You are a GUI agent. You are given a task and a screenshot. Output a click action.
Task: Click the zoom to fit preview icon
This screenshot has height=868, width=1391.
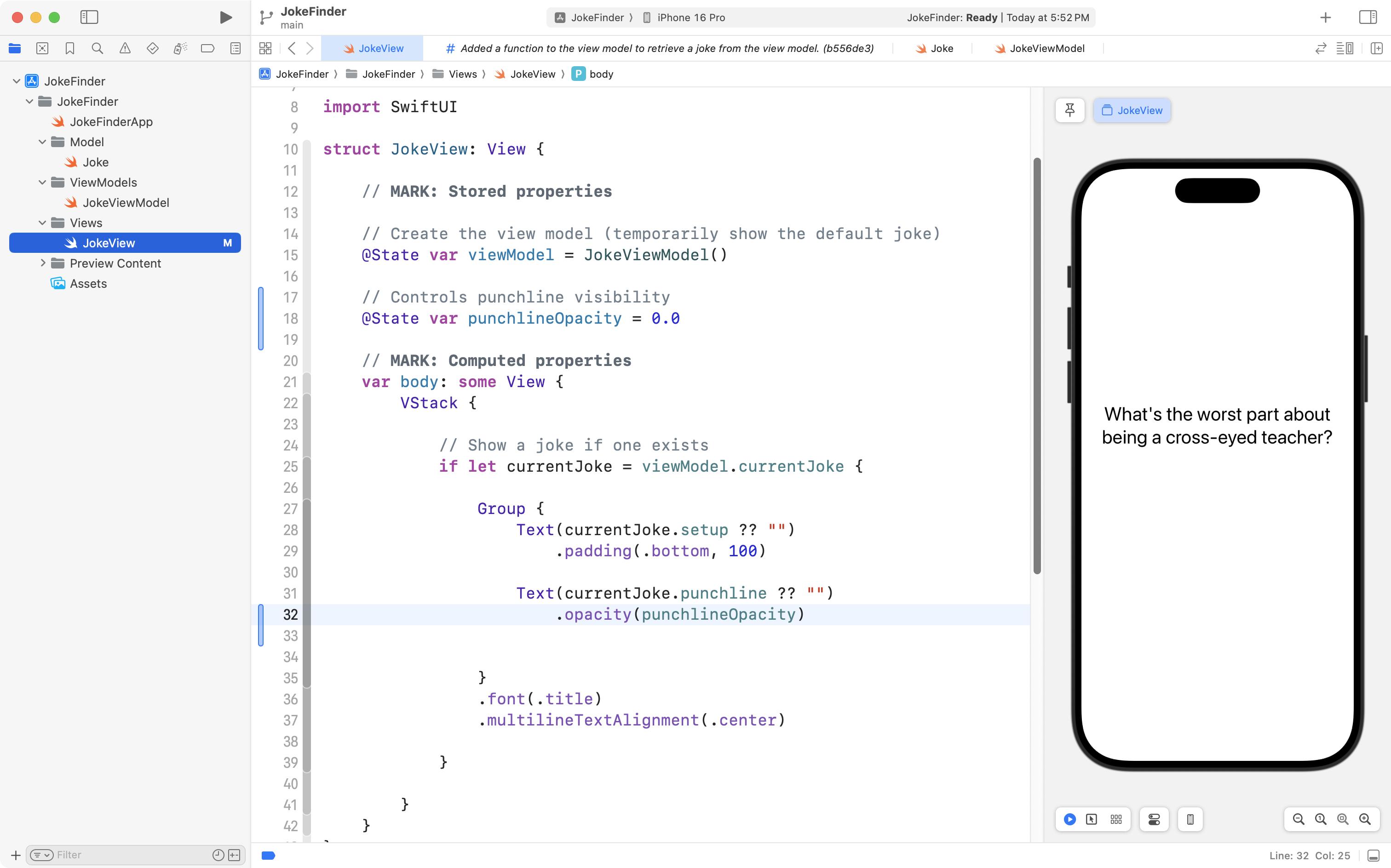tap(1342, 819)
